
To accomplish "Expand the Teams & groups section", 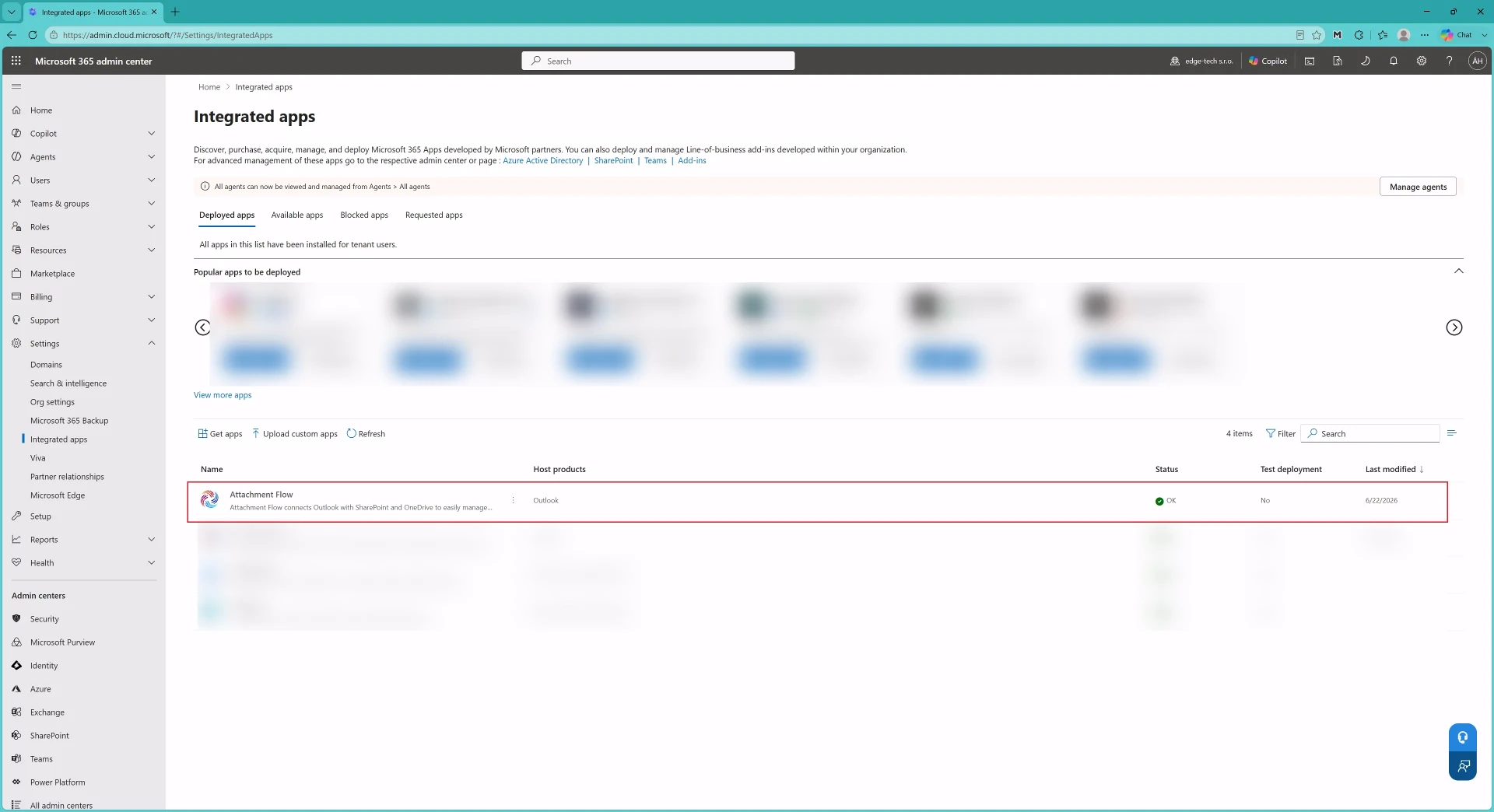I will point(152,204).
